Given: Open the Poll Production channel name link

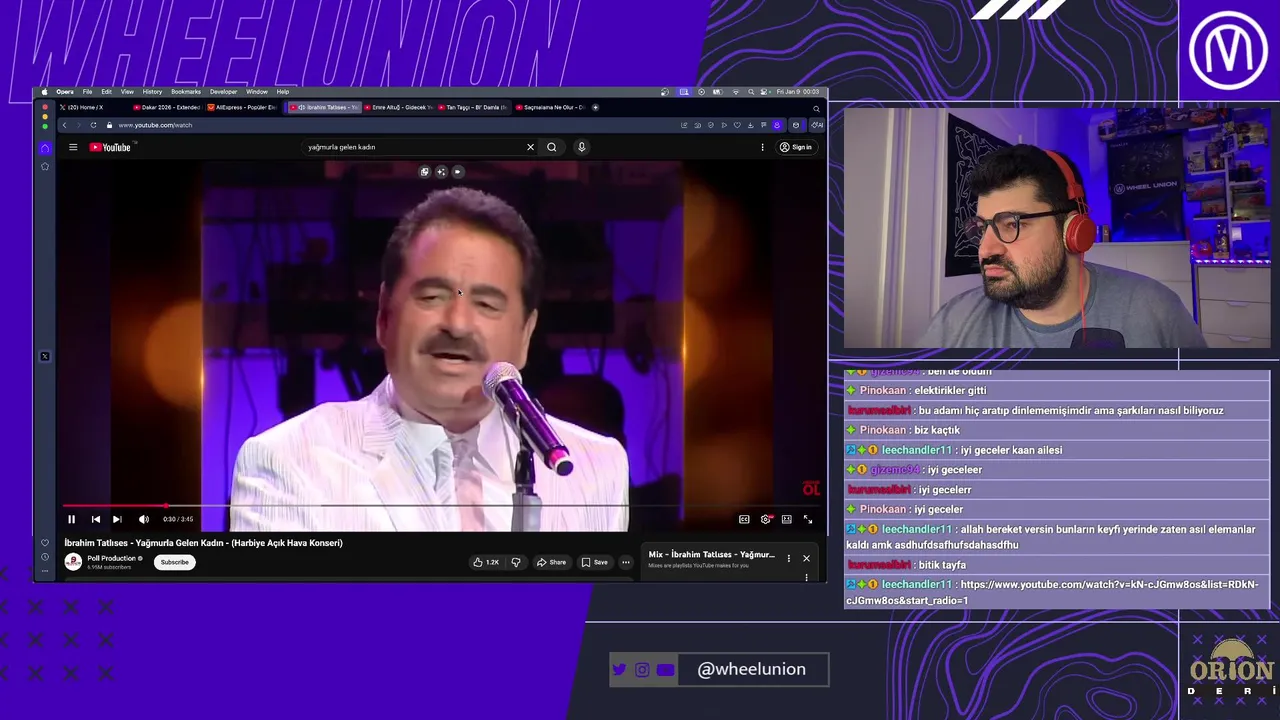Looking at the screenshot, I should tap(114, 558).
